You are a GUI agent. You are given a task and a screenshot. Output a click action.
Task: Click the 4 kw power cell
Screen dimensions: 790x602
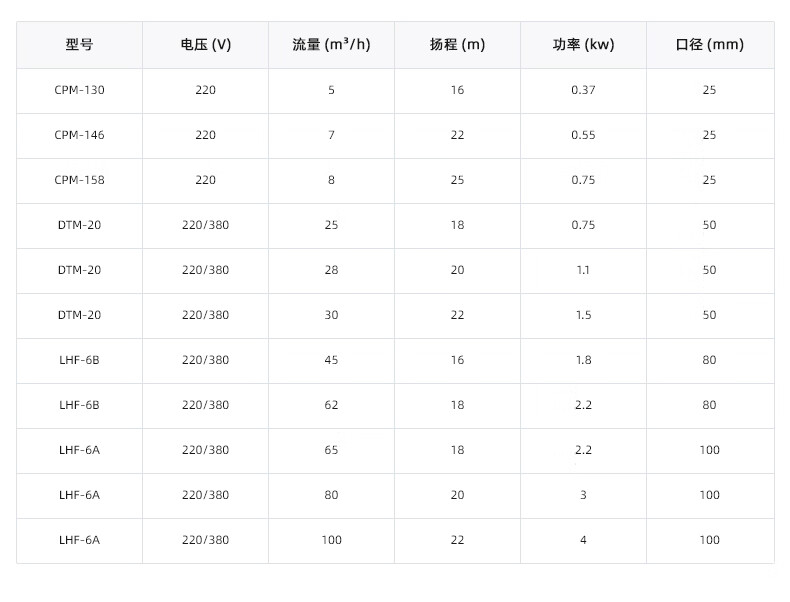tap(583, 540)
